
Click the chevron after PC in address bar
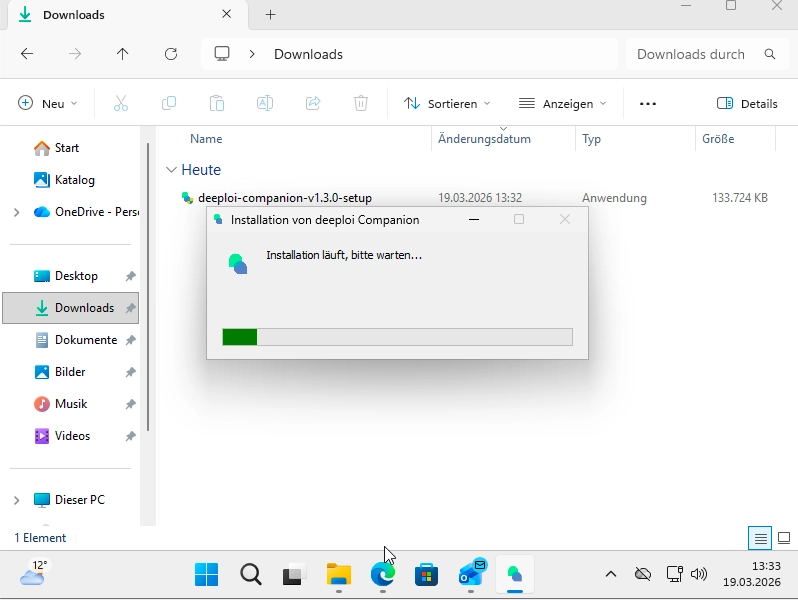pyautogui.click(x=252, y=54)
